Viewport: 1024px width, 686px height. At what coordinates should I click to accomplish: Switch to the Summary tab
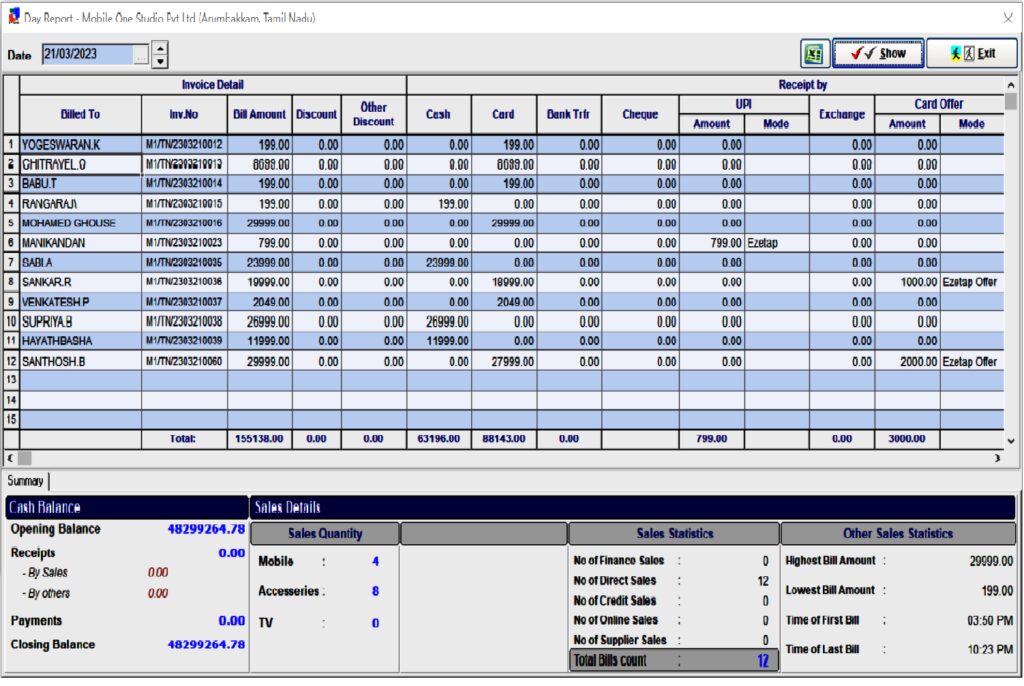(25, 481)
